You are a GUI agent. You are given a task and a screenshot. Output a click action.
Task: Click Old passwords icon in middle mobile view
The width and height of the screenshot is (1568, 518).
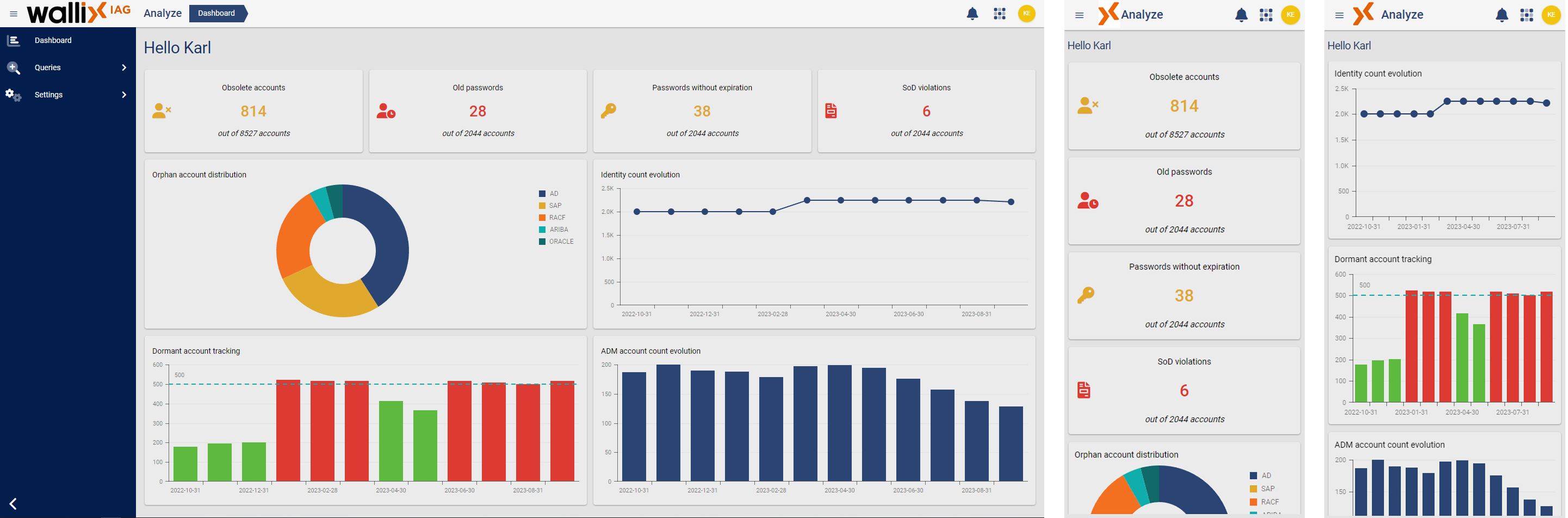1087,201
